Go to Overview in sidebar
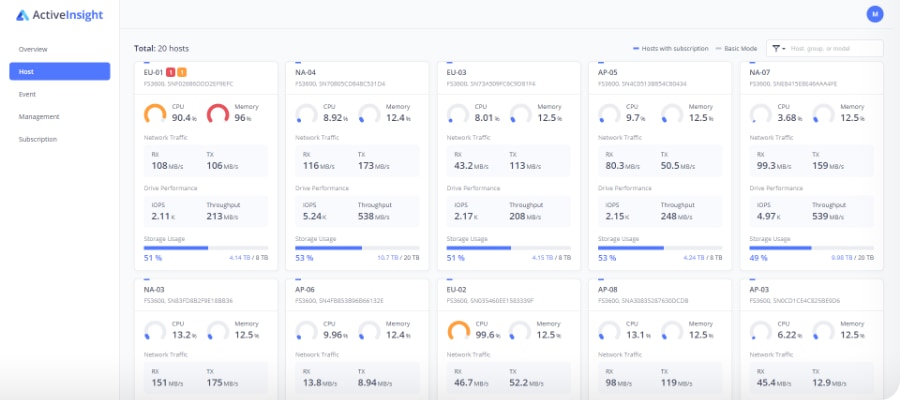Screen dimensions: 900x400 point(33,49)
